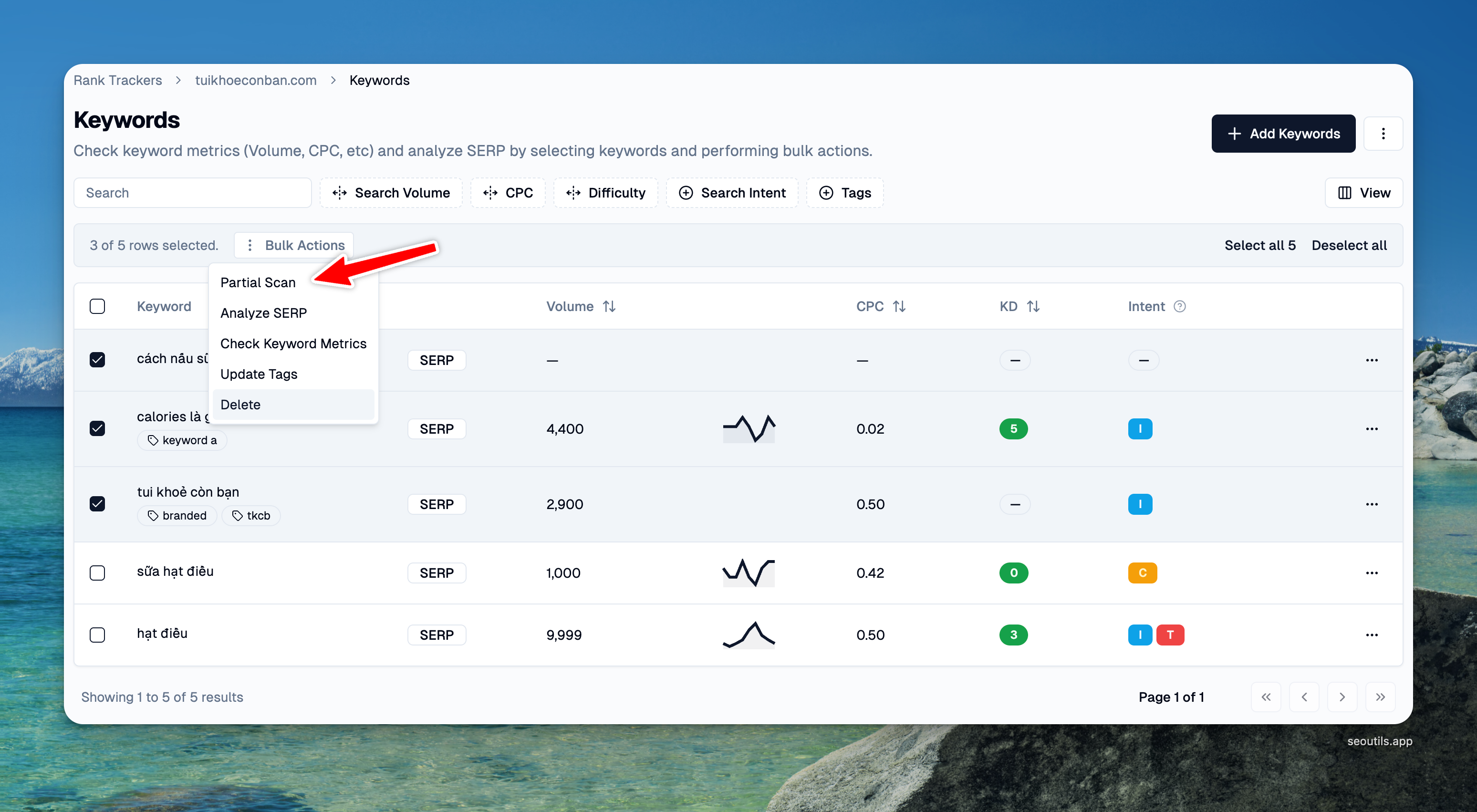This screenshot has width=1477, height=812.
Task: Click the three-dot menu beside Add Keywords
Action: (x=1383, y=134)
